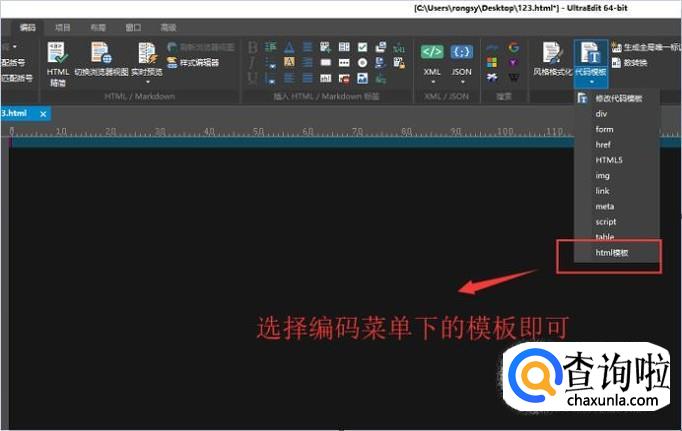Image resolution: width=682 pixels, height=431 pixels.
Task: Select the img template entry
Action: point(617,176)
